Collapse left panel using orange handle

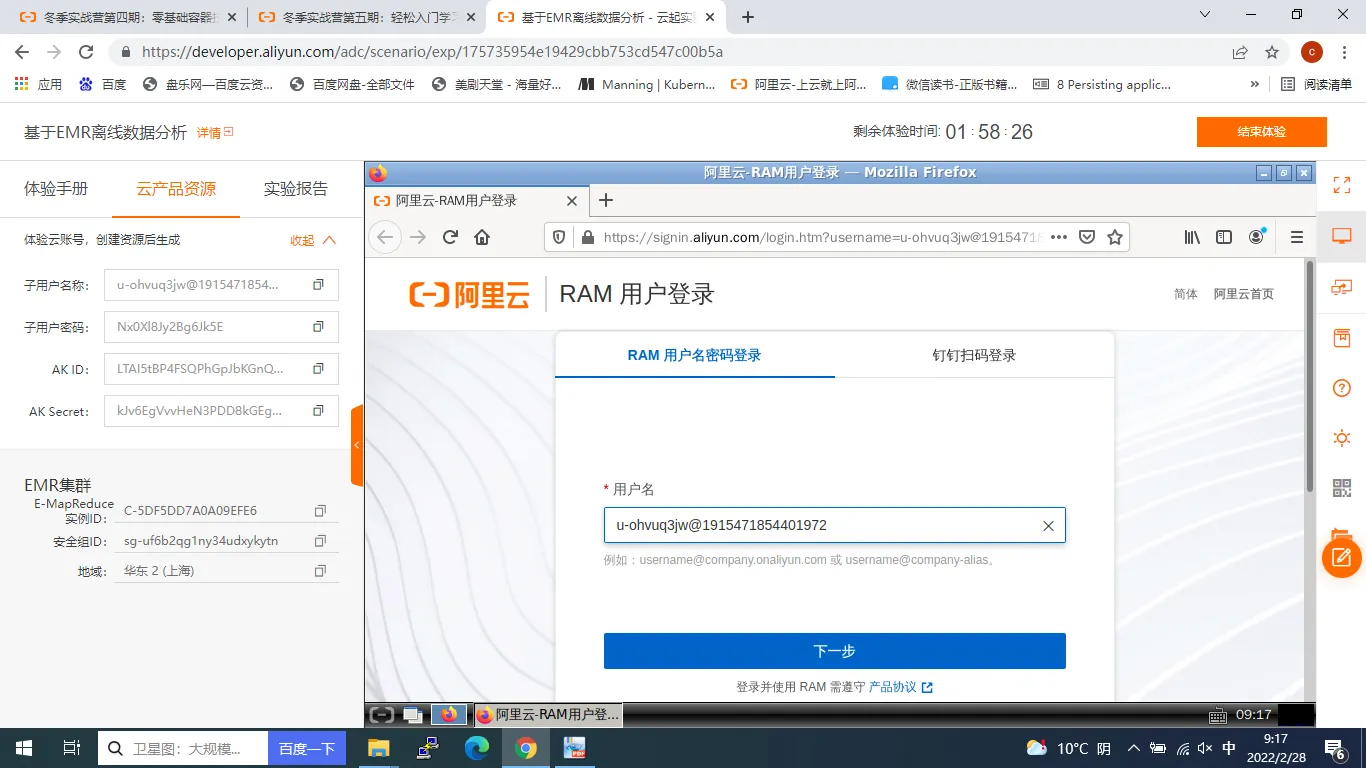pyautogui.click(x=357, y=445)
